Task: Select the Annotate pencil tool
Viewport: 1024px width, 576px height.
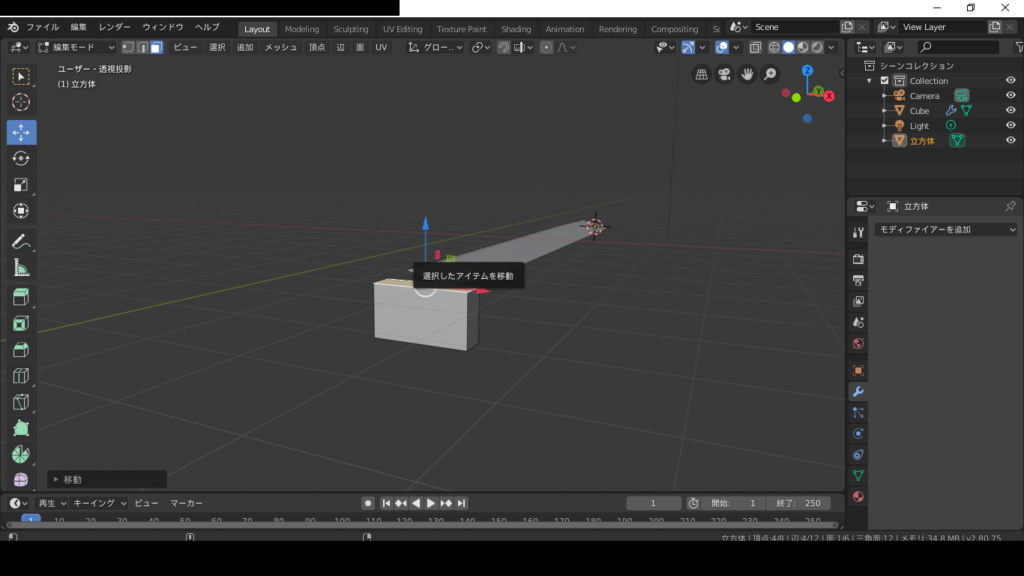Action: tap(21, 242)
